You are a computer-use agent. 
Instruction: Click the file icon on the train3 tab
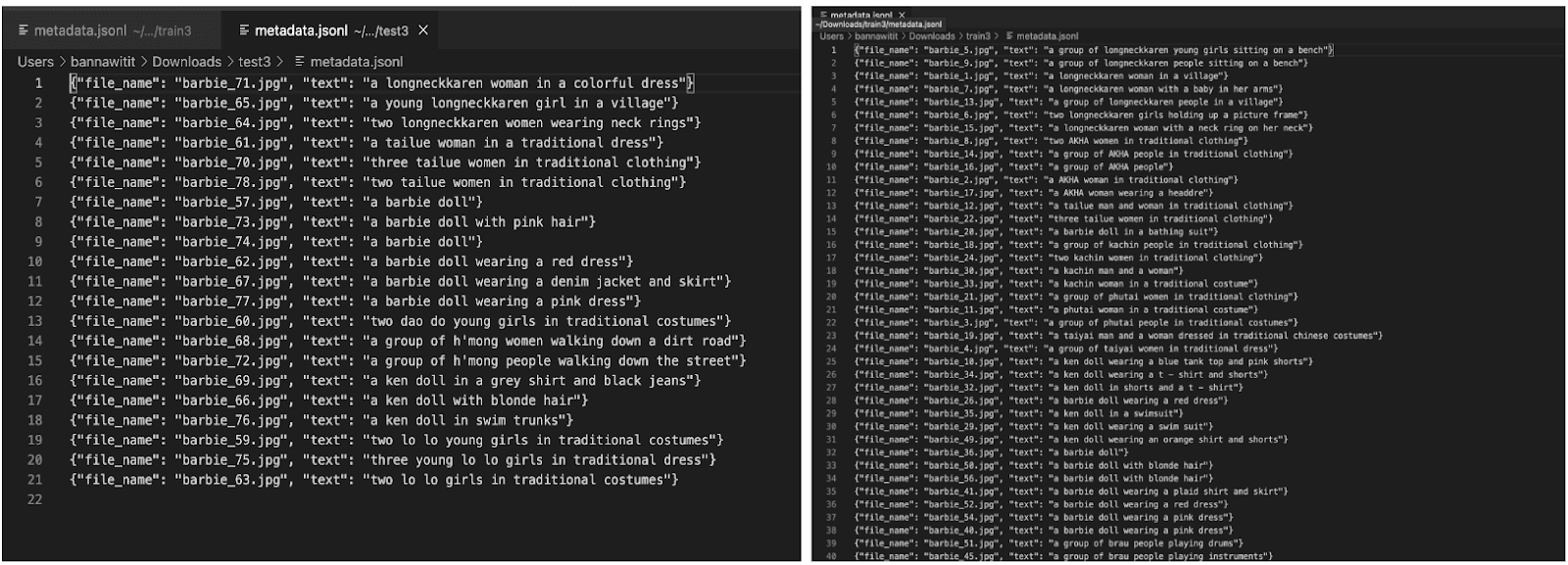click(x=24, y=30)
